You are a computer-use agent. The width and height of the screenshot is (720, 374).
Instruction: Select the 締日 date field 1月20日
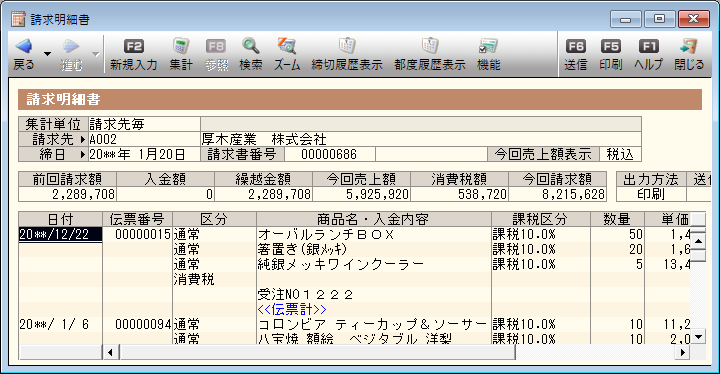pyautogui.click(x=144, y=154)
